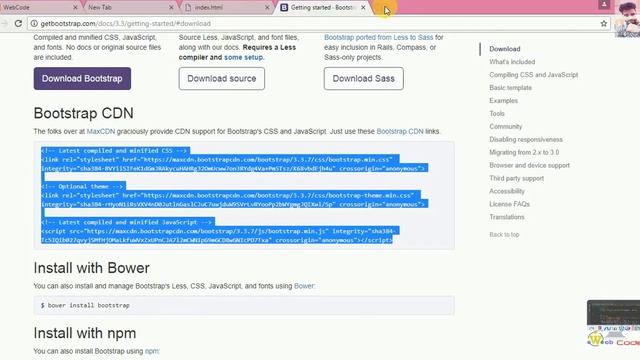Click the Download Bootstrap button
The width and height of the screenshot is (640, 360).
[82, 78]
